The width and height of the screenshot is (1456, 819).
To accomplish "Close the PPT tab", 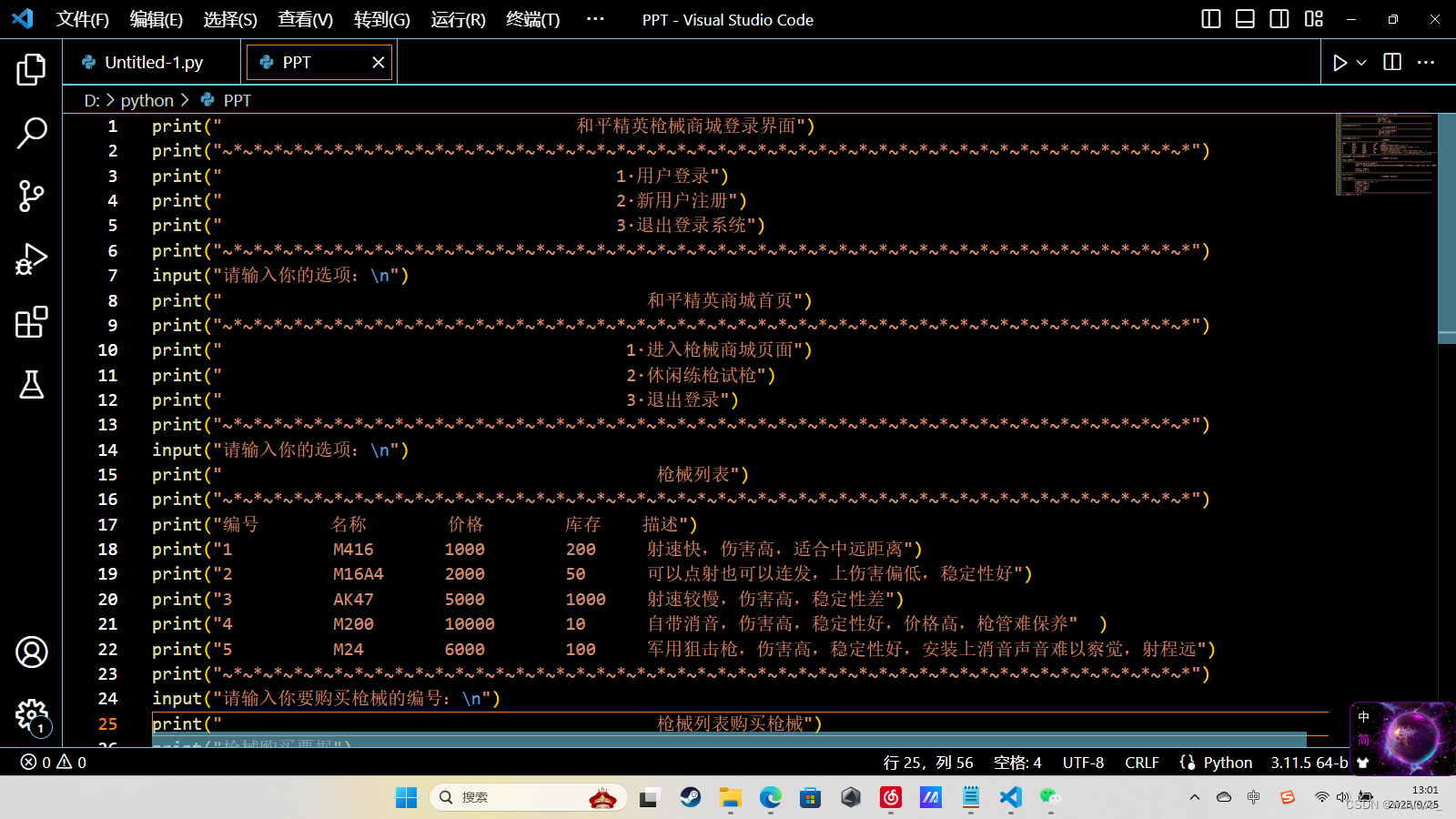I will 379,62.
